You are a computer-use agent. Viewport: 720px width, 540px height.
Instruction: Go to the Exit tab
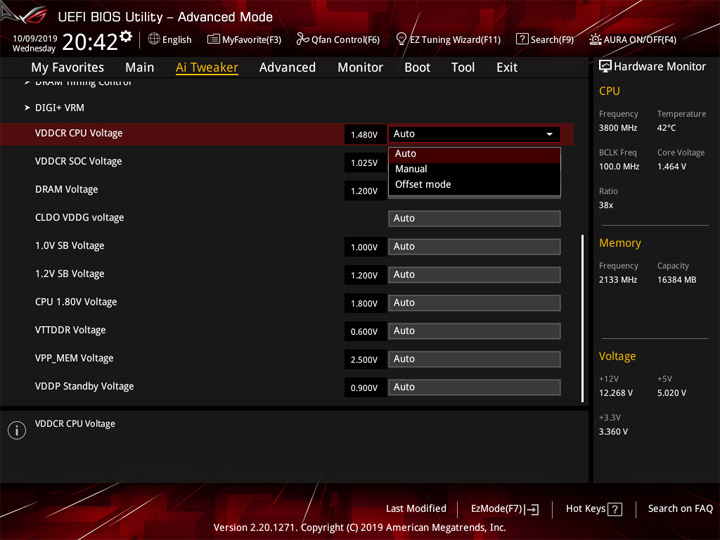[507, 68]
